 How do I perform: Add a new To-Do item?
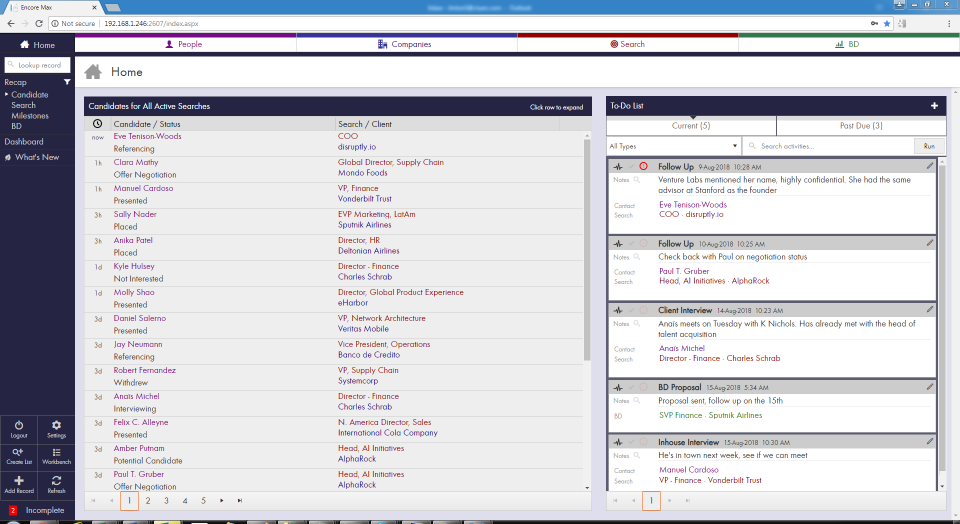[x=934, y=106]
